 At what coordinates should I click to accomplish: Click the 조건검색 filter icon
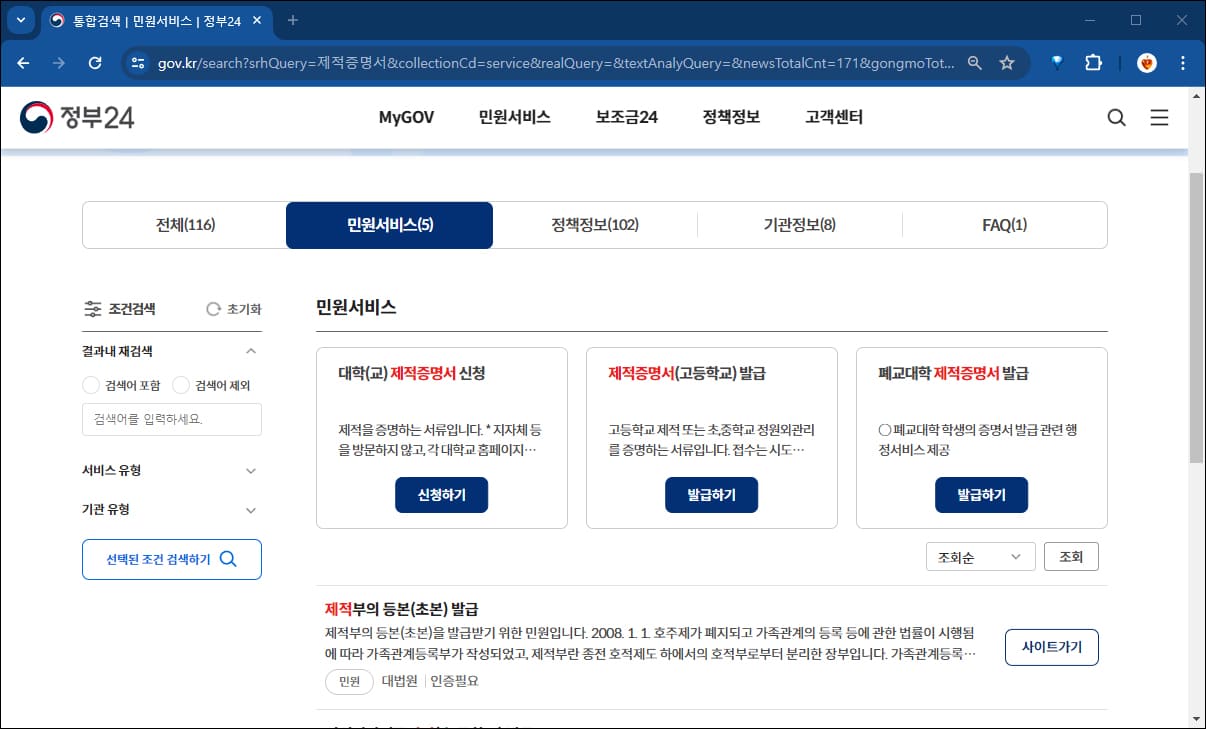tap(95, 309)
